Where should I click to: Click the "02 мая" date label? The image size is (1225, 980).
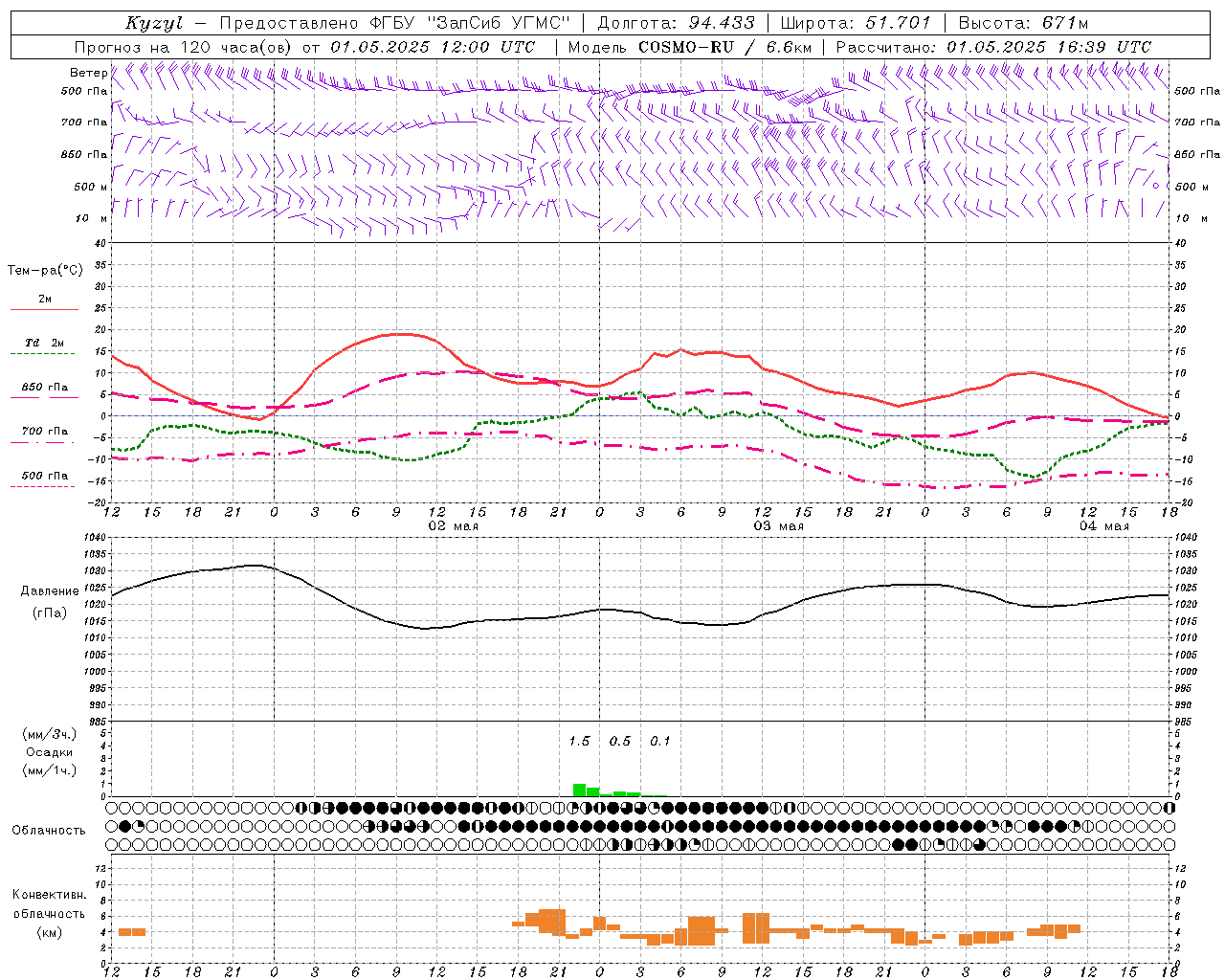click(x=453, y=526)
